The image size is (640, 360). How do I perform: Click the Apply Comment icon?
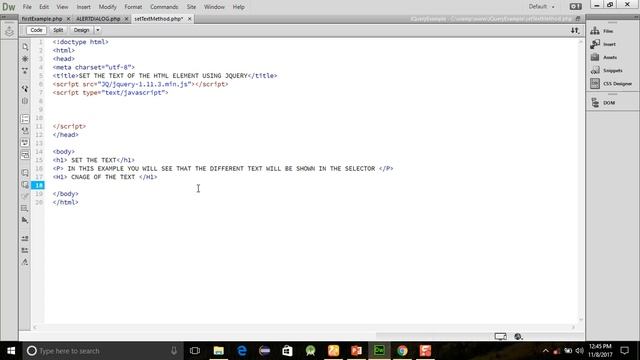25,172
